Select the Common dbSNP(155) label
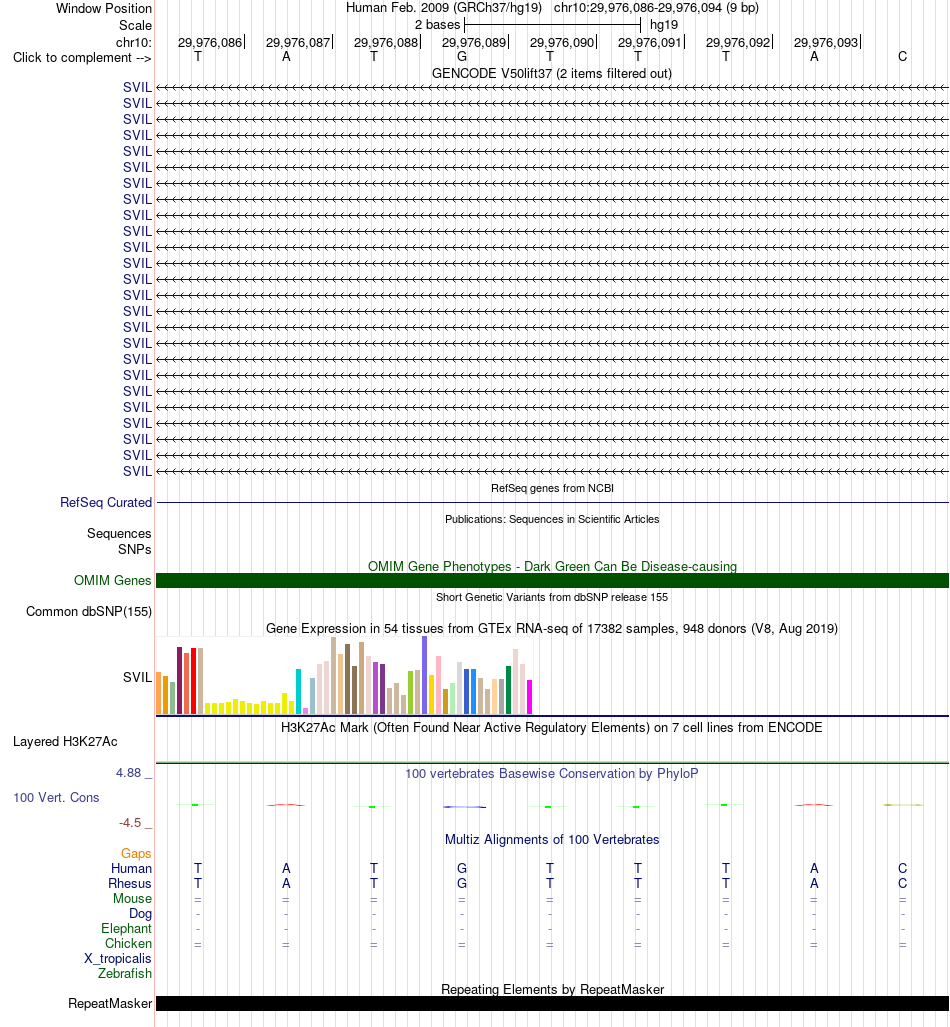 pos(88,611)
